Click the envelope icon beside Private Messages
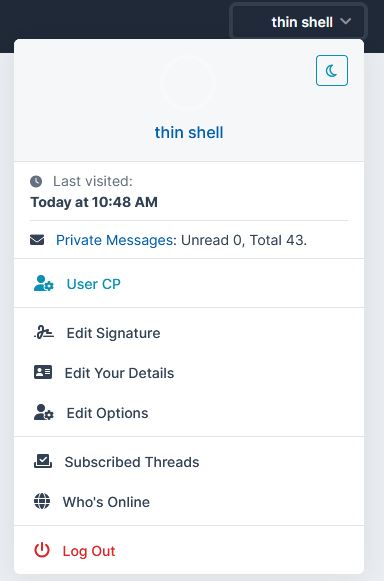Image resolution: width=384 pixels, height=581 pixels. point(37,240)
